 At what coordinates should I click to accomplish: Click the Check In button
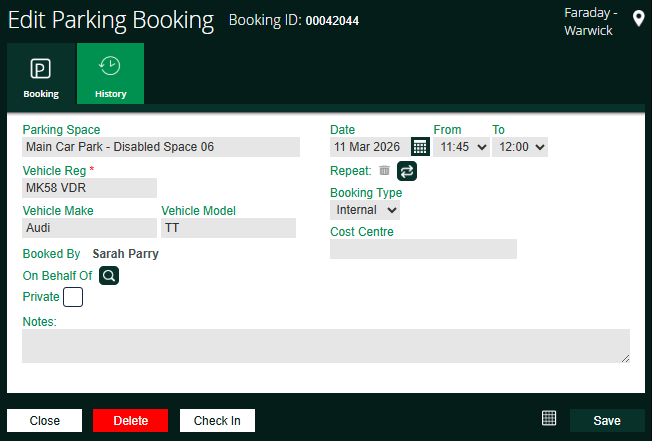point(217,420)
